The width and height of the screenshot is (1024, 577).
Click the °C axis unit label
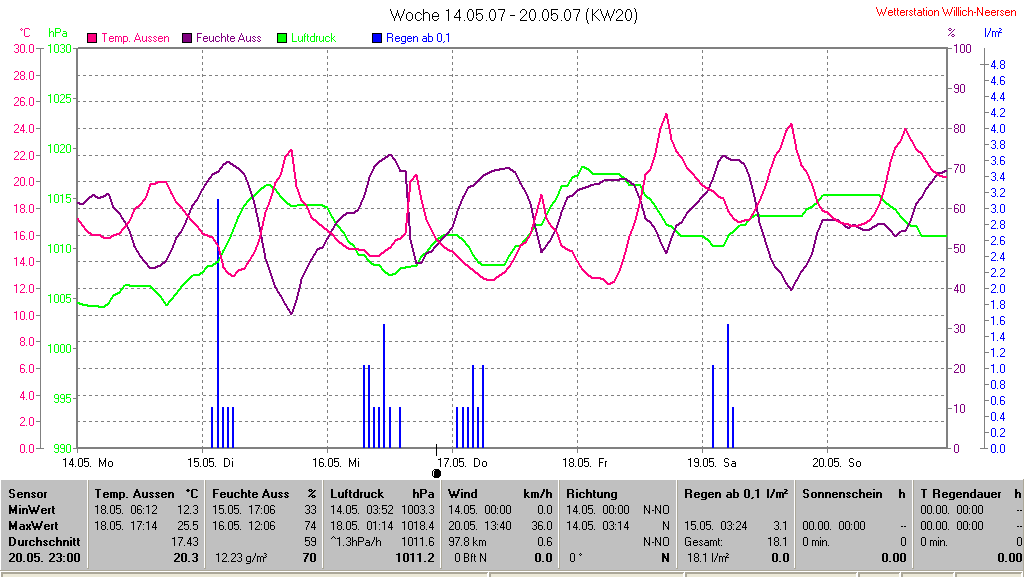(24, 33)
